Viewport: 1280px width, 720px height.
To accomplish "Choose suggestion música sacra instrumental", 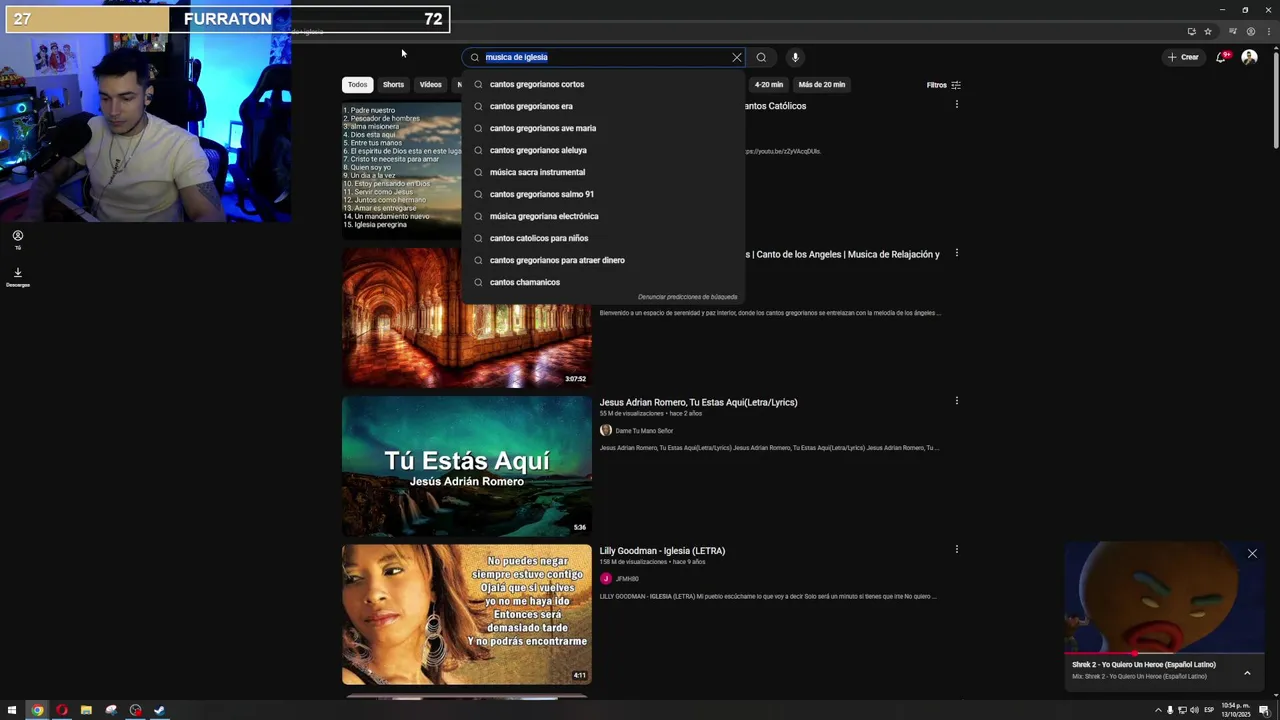I will tap(603, 172).
